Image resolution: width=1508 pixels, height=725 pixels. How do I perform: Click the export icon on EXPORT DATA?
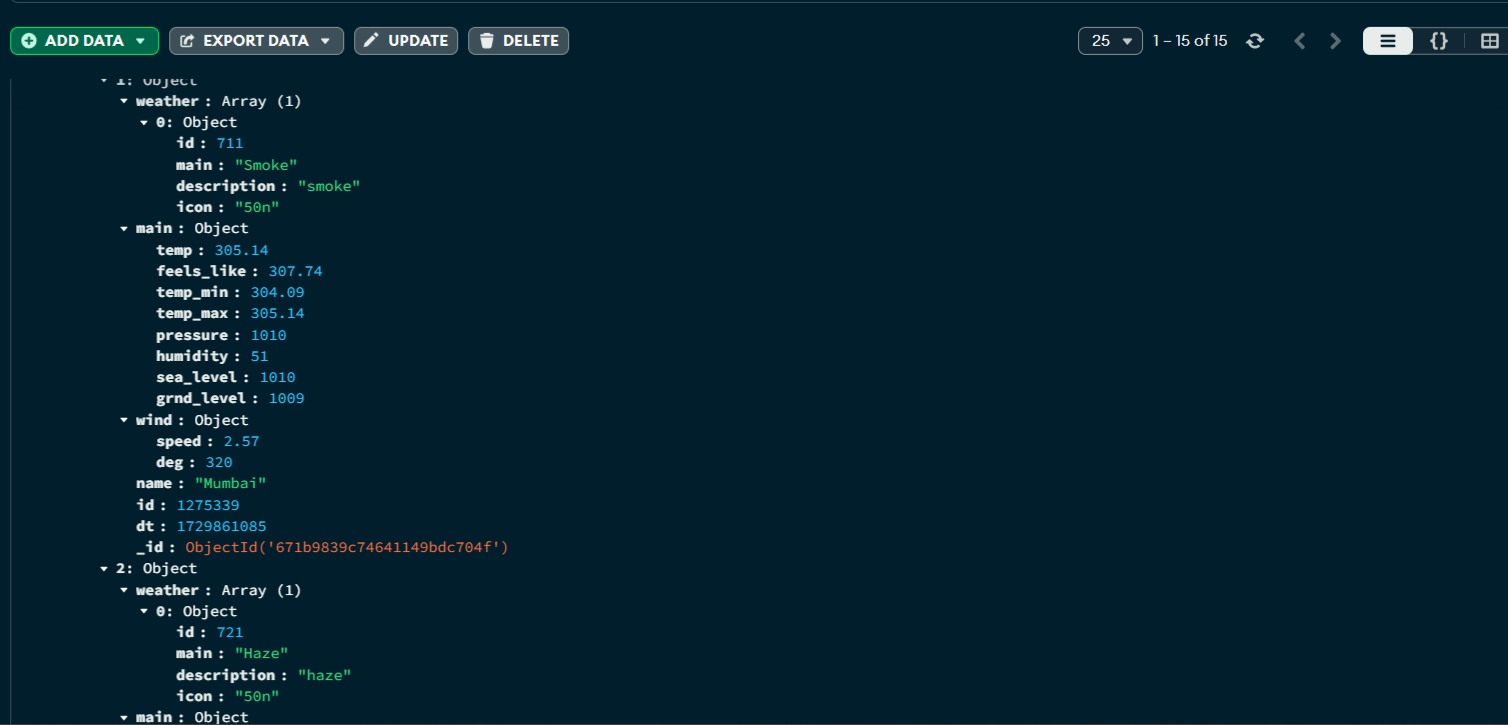[x=187, y=41]
